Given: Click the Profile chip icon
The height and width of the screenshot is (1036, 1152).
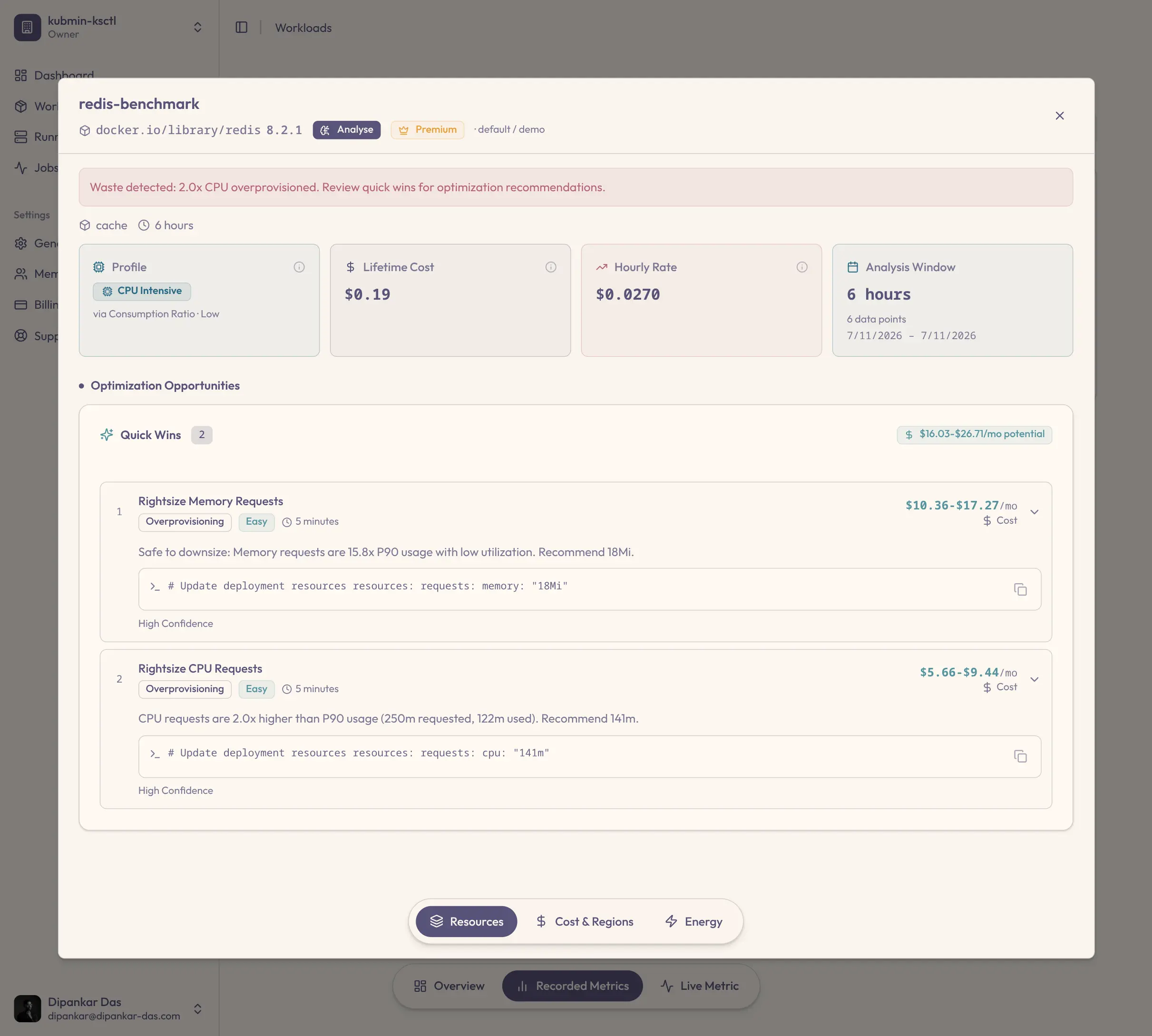Looking at the screenshot, I should coord(99,267).
